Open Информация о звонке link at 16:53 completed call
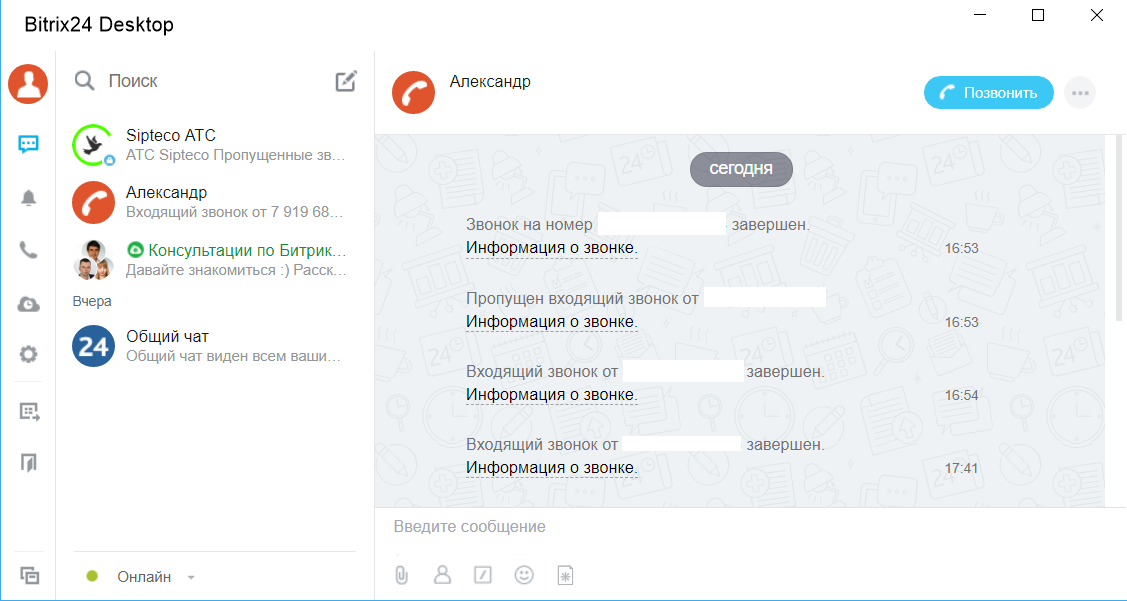Image resolution: width=1127 pixels, height=601 pixels. point(551,248)
